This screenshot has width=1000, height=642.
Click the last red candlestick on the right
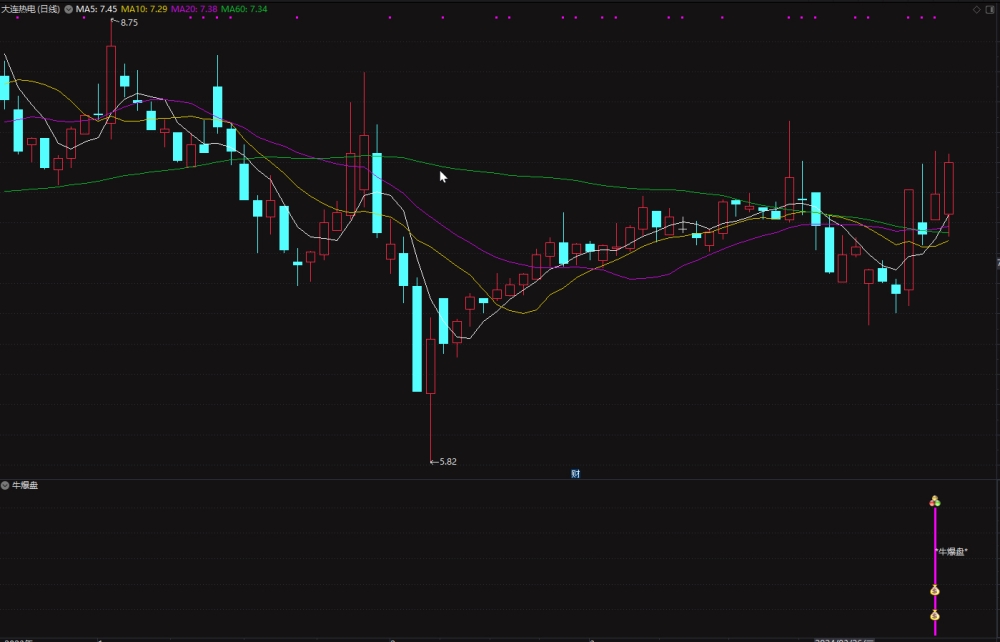[948, 188]
